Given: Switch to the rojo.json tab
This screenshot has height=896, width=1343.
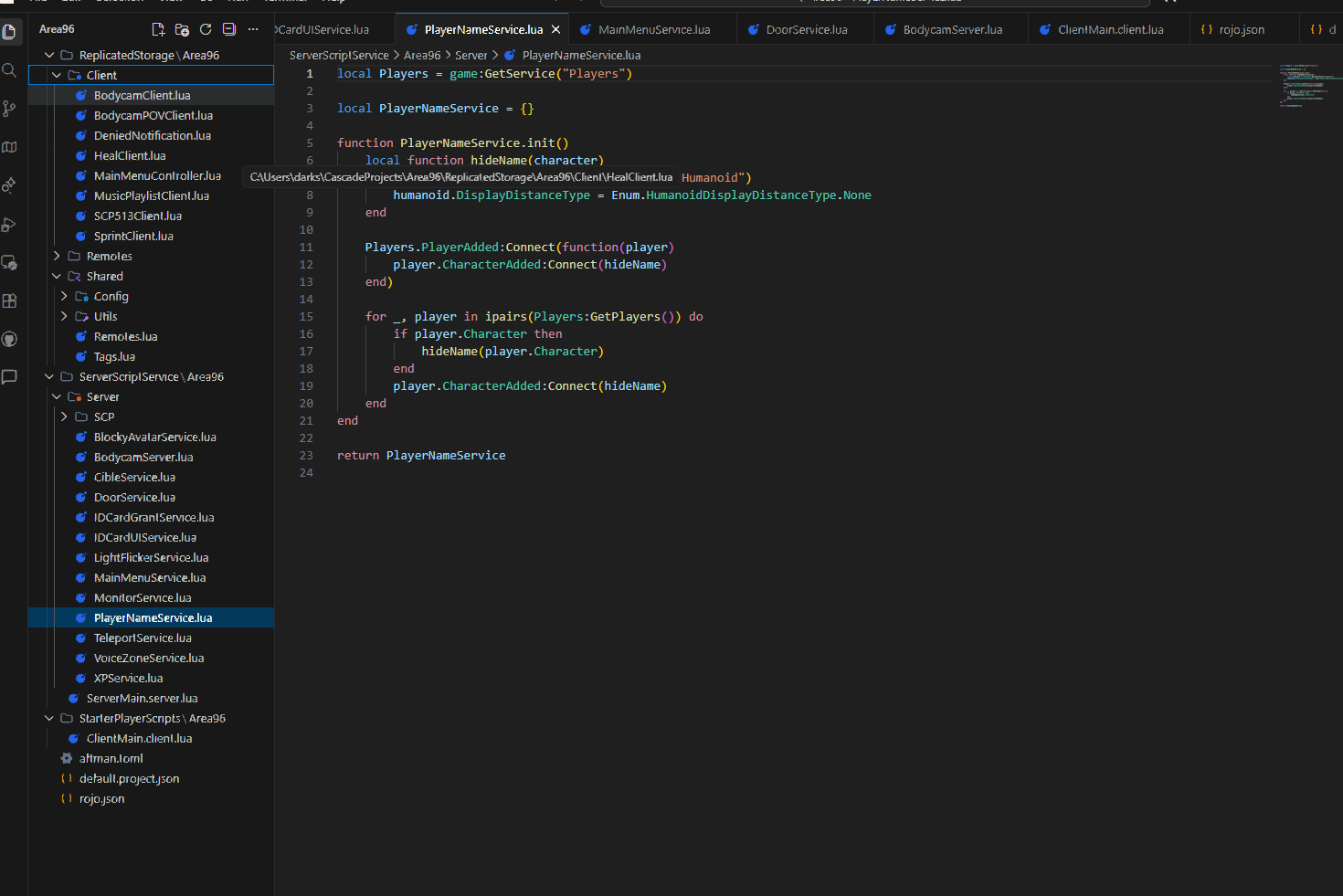Looking at the screenshot, I should coord(1241,29).
